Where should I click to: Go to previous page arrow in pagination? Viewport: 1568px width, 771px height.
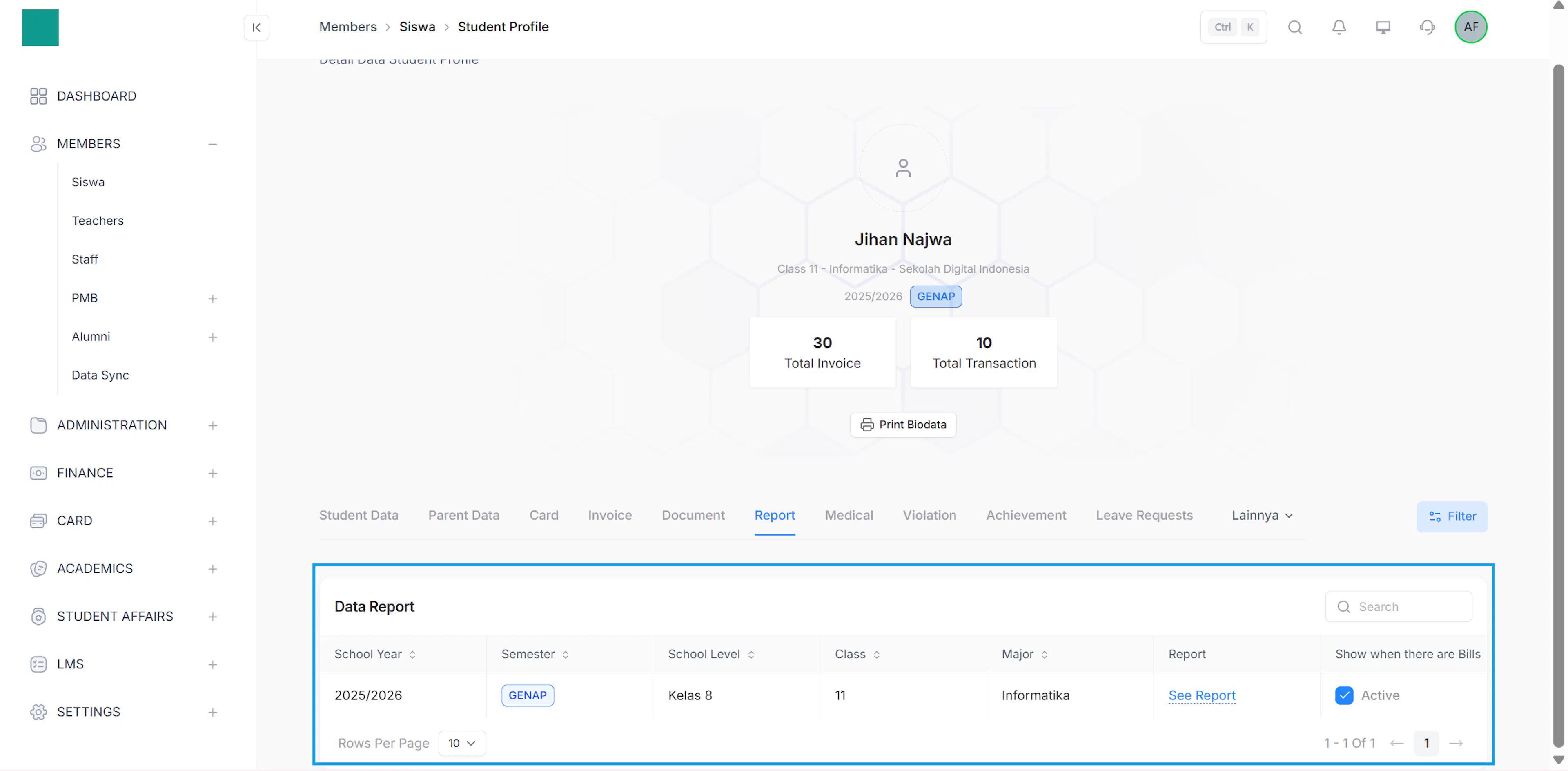1396,744
